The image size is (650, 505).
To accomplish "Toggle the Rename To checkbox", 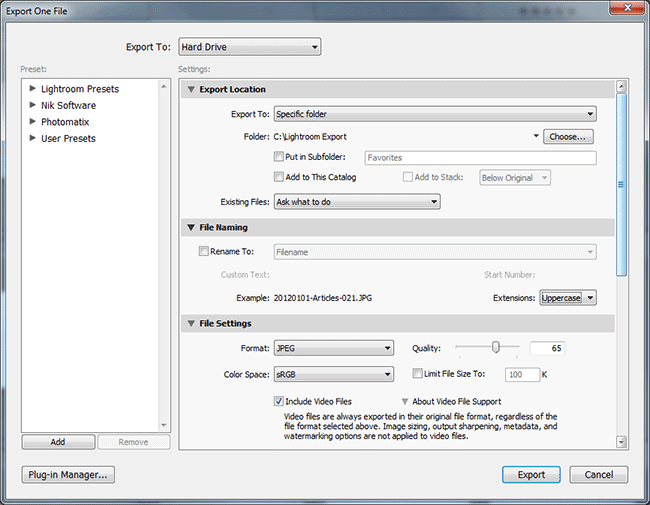I will pyautogui.click(x=204, y=252).
